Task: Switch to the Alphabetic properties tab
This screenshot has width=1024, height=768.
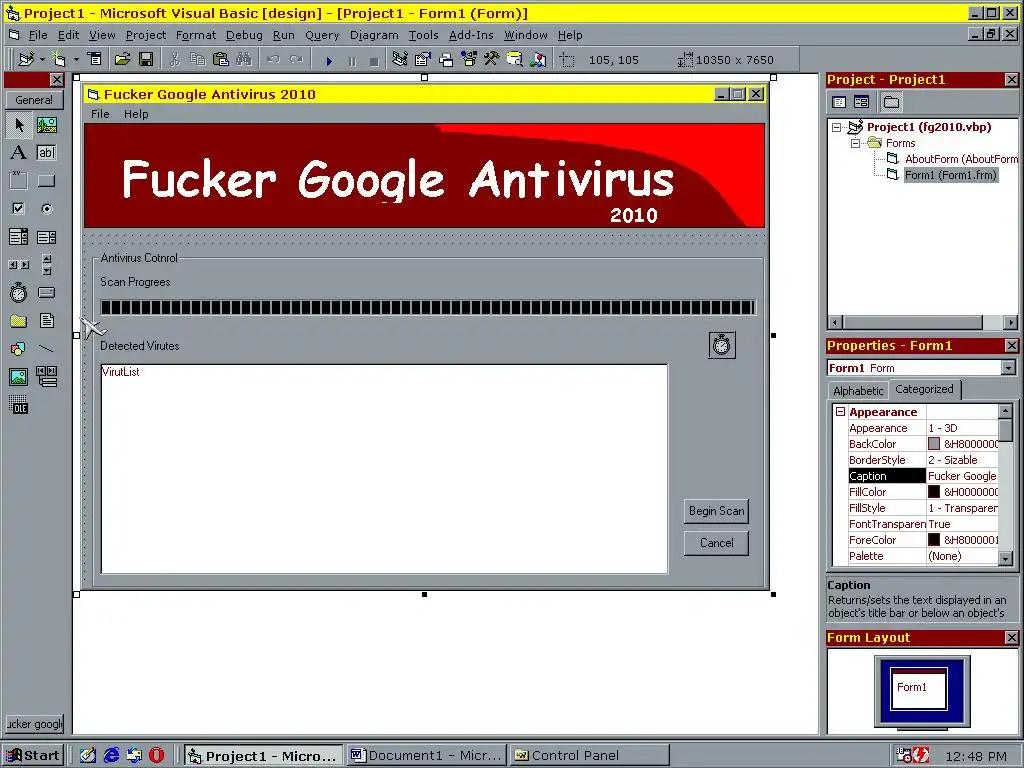Action: pyautogui.click(x=858, y=391)
